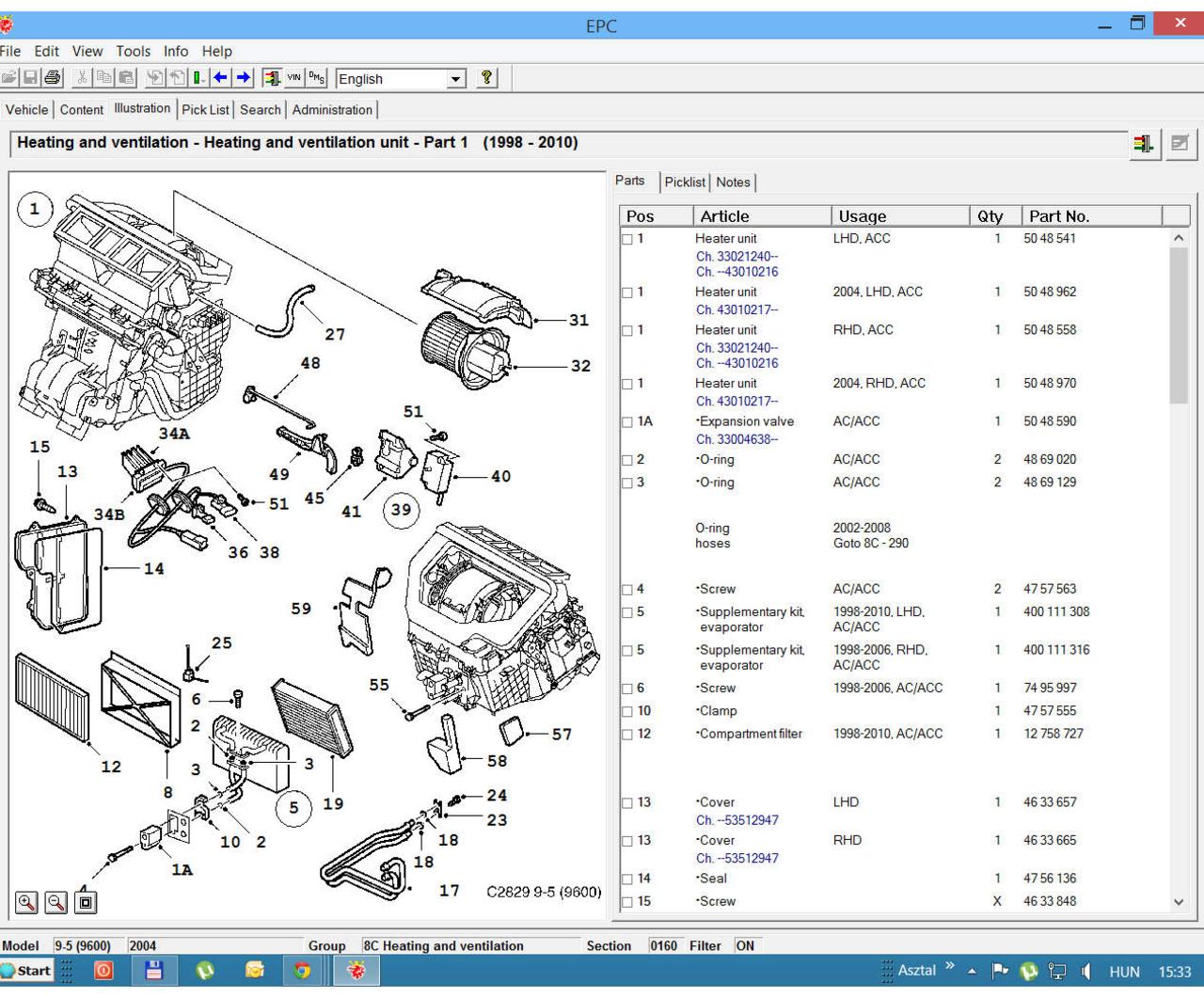
Task: Click the EPC app taskbar icon
Action: (356, 971)
